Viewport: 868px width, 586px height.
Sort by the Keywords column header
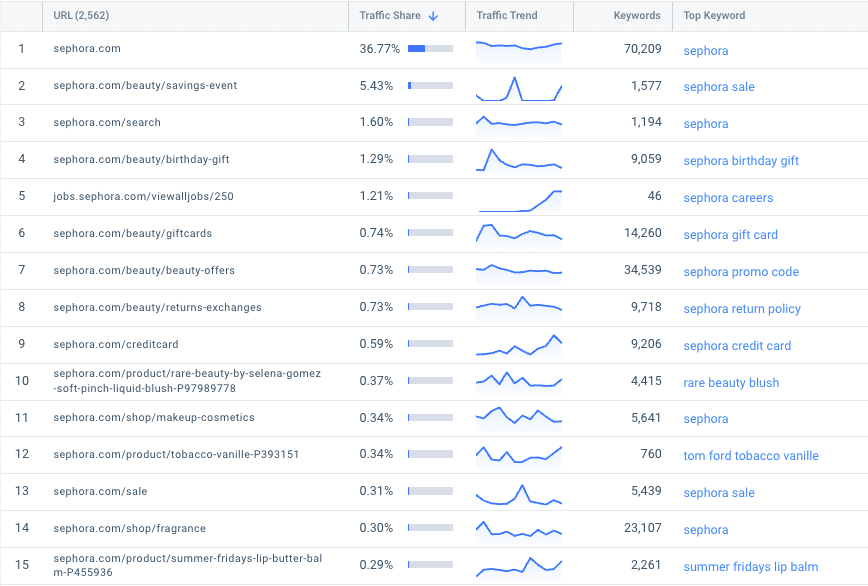637,15
